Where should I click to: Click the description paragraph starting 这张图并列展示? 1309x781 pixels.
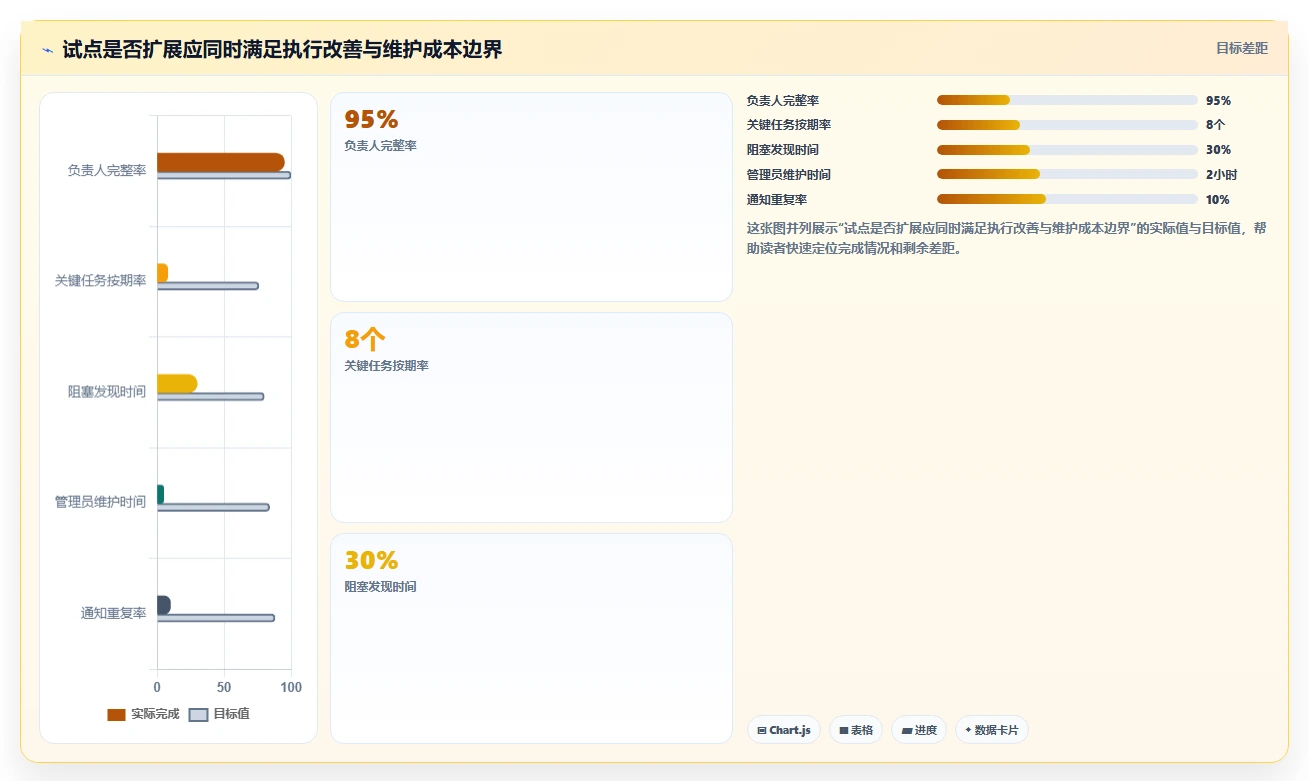pos(1007,238)
